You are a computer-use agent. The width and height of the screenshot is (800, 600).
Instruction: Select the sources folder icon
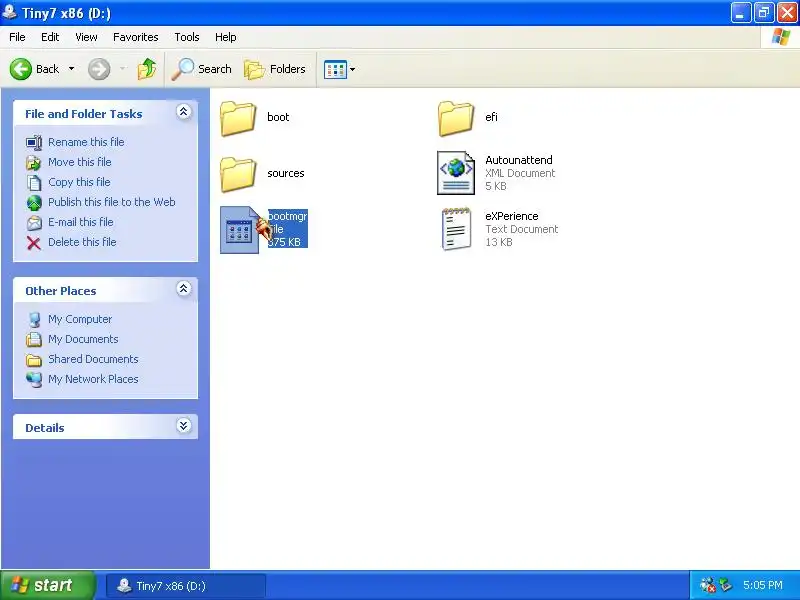(238, 174)
